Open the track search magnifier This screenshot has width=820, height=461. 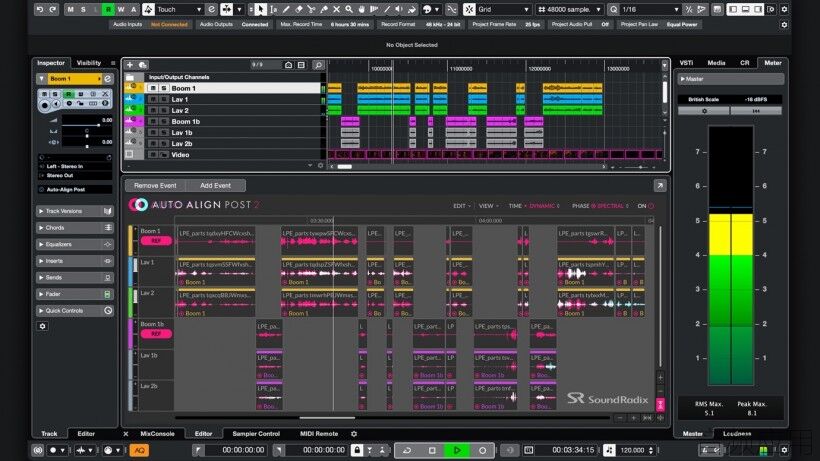318,65
